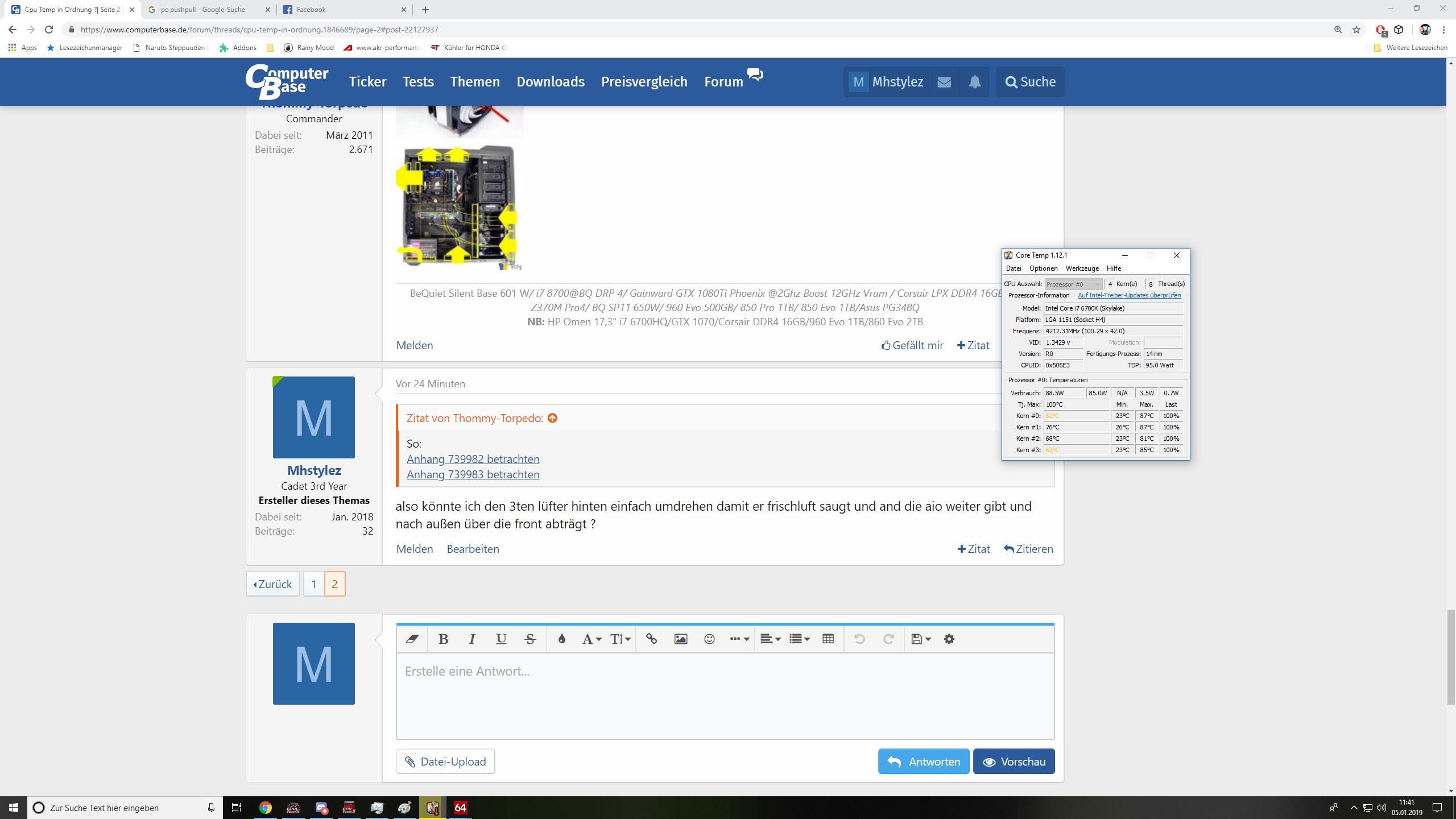This screenshot has height=819, width=1456.
Task: Expand the list options dropdown
Action: (799, 639)
